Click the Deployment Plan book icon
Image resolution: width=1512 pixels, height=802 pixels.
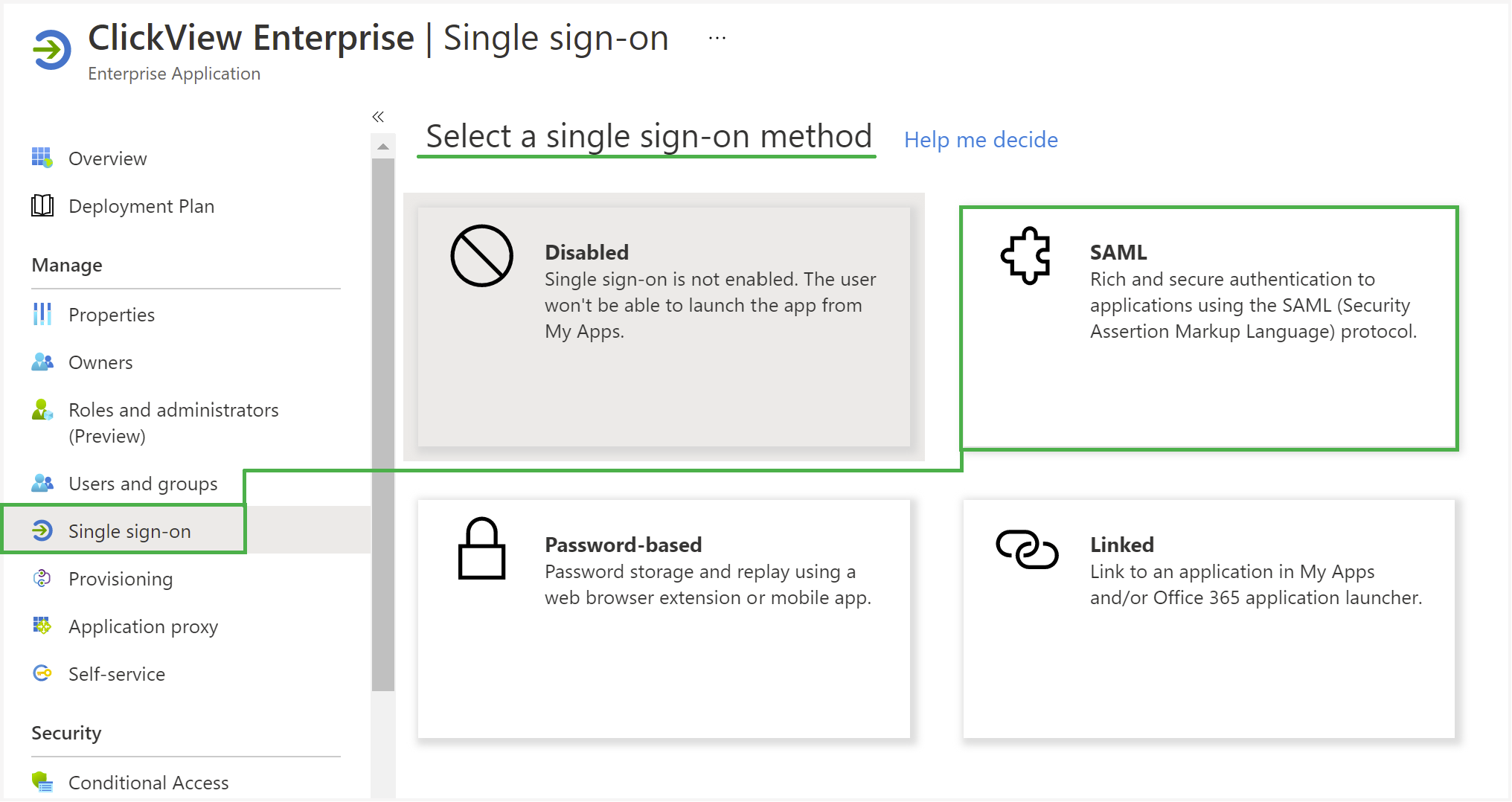click(x=42, y=205)
